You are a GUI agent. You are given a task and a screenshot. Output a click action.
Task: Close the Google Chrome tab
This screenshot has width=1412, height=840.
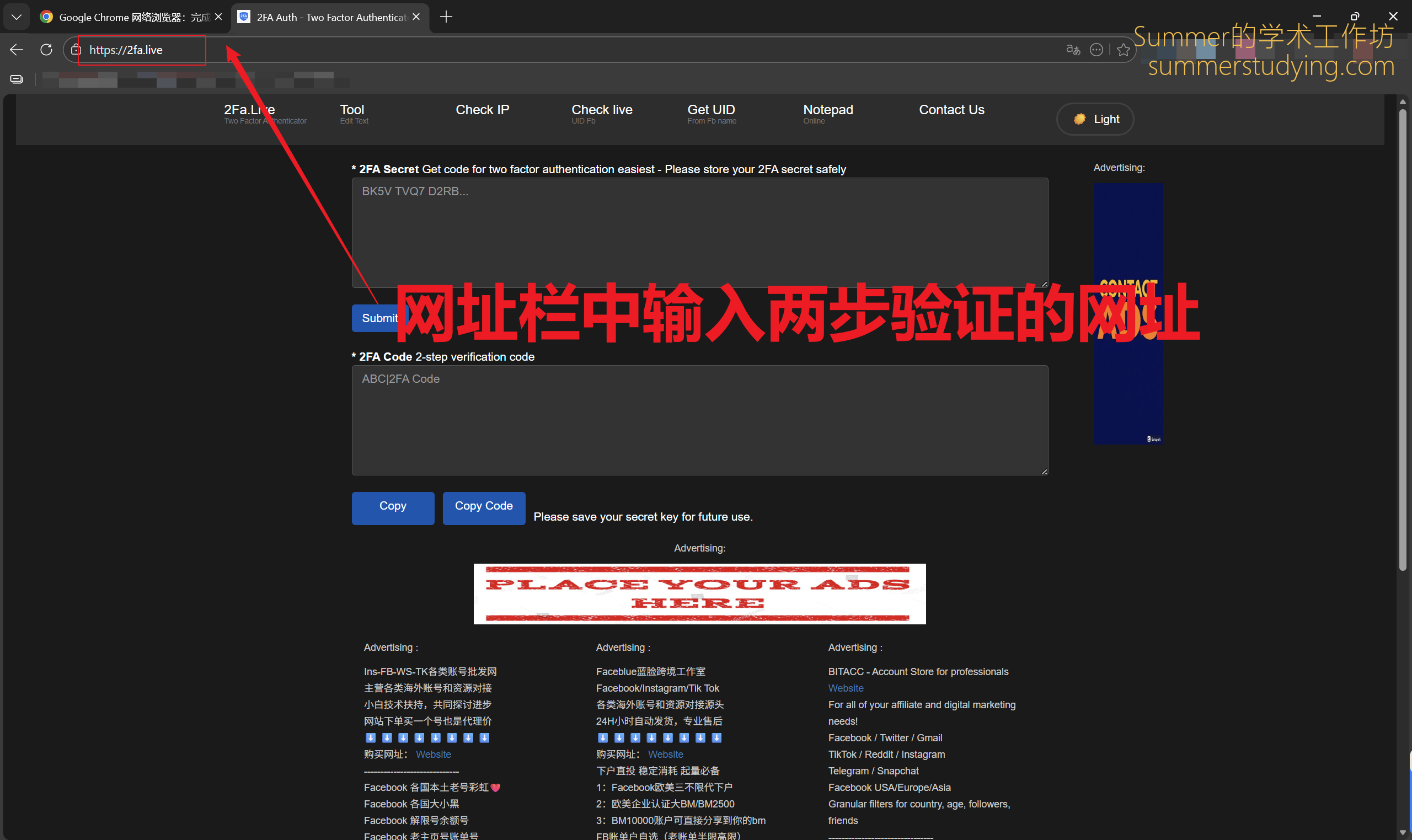218,17
